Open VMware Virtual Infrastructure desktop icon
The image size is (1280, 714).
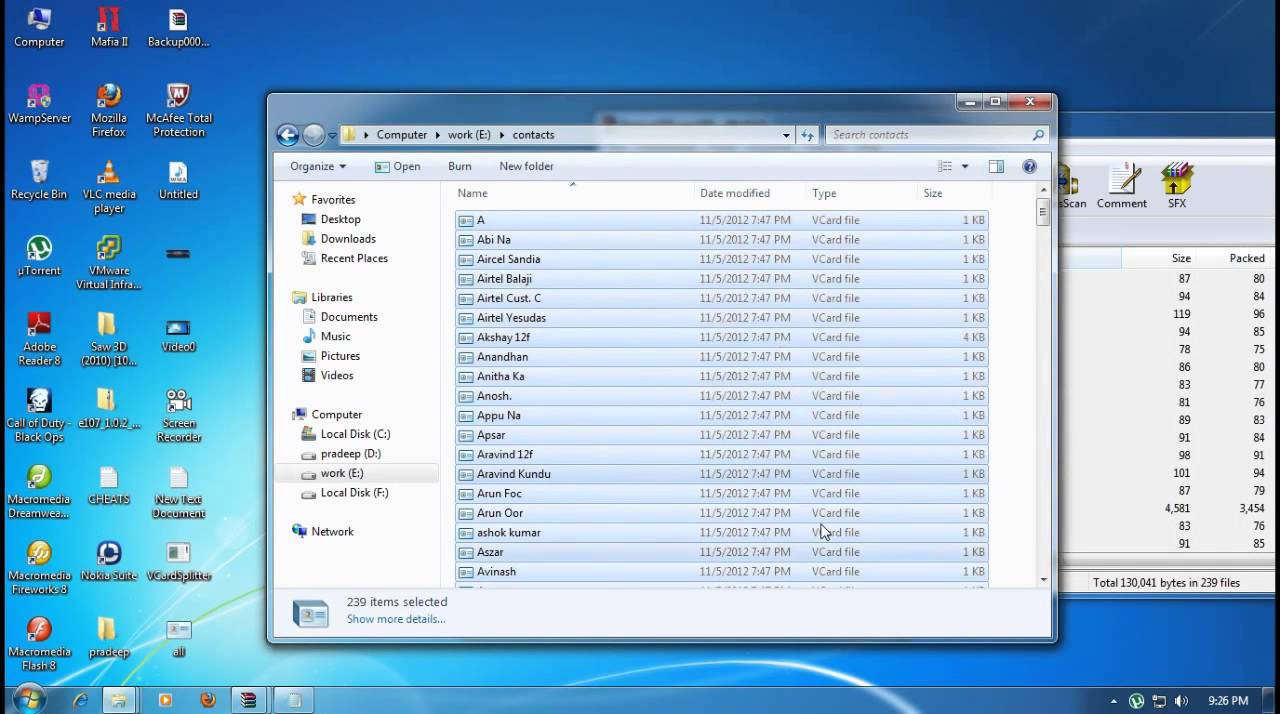[109, 263]
